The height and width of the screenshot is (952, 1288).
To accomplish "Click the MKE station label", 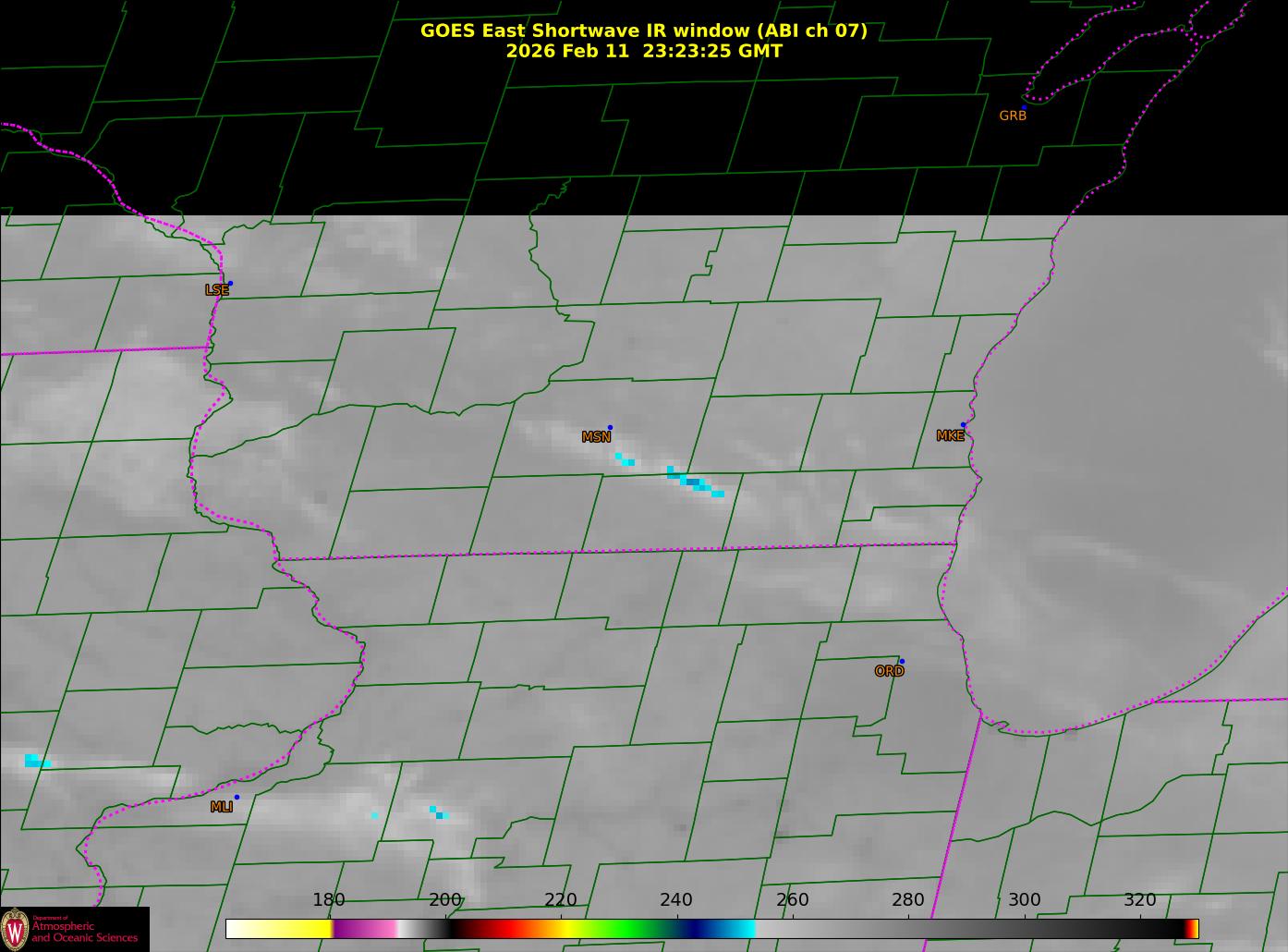I will 950,436.
